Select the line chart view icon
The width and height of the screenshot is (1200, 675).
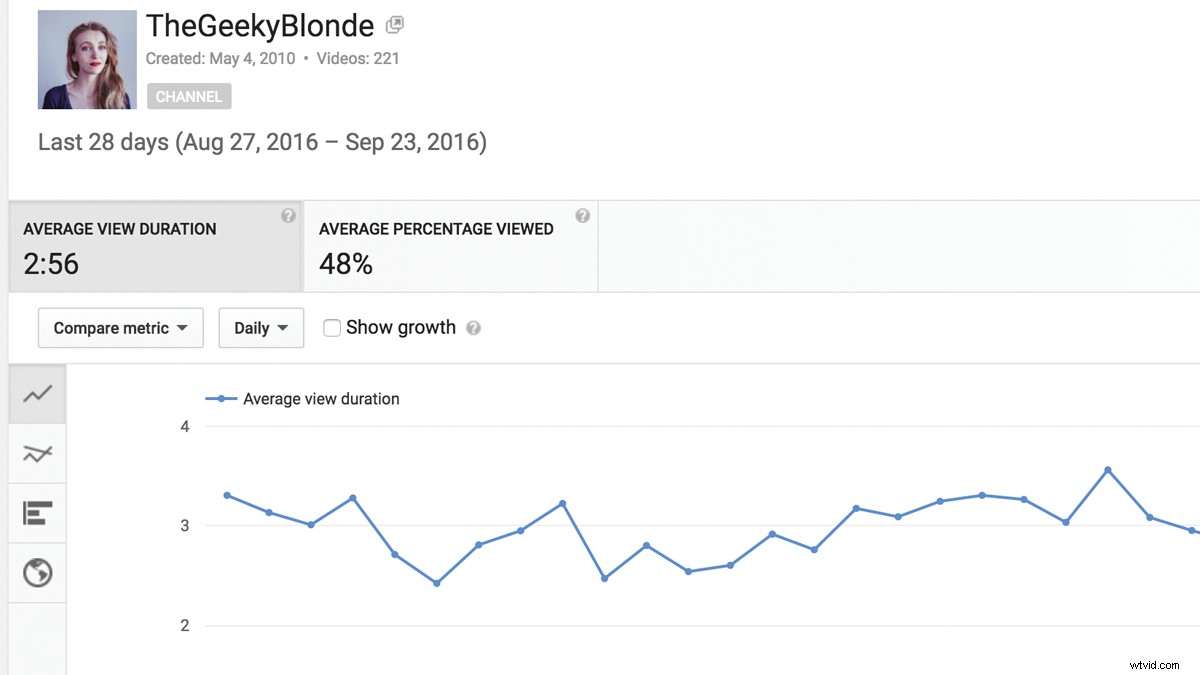(37, 394)
